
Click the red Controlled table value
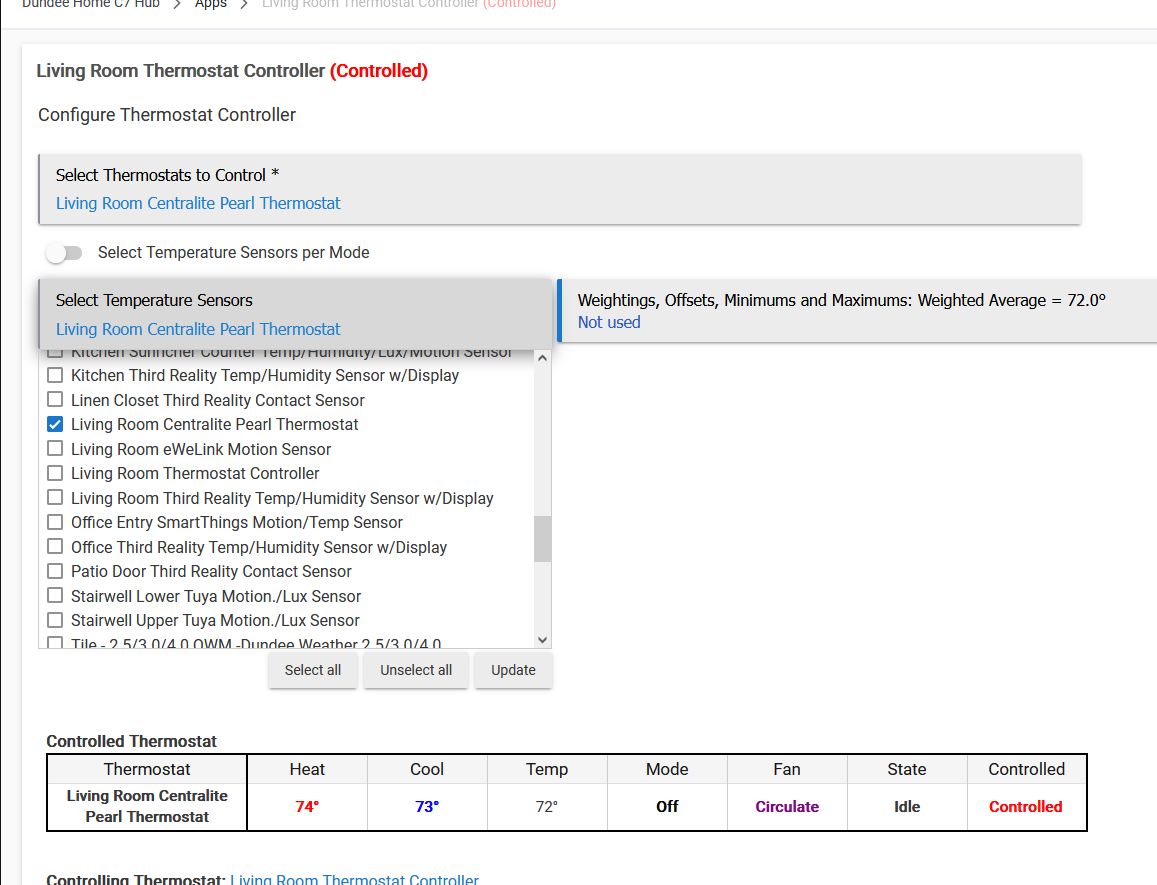[x=1026, y=807]
